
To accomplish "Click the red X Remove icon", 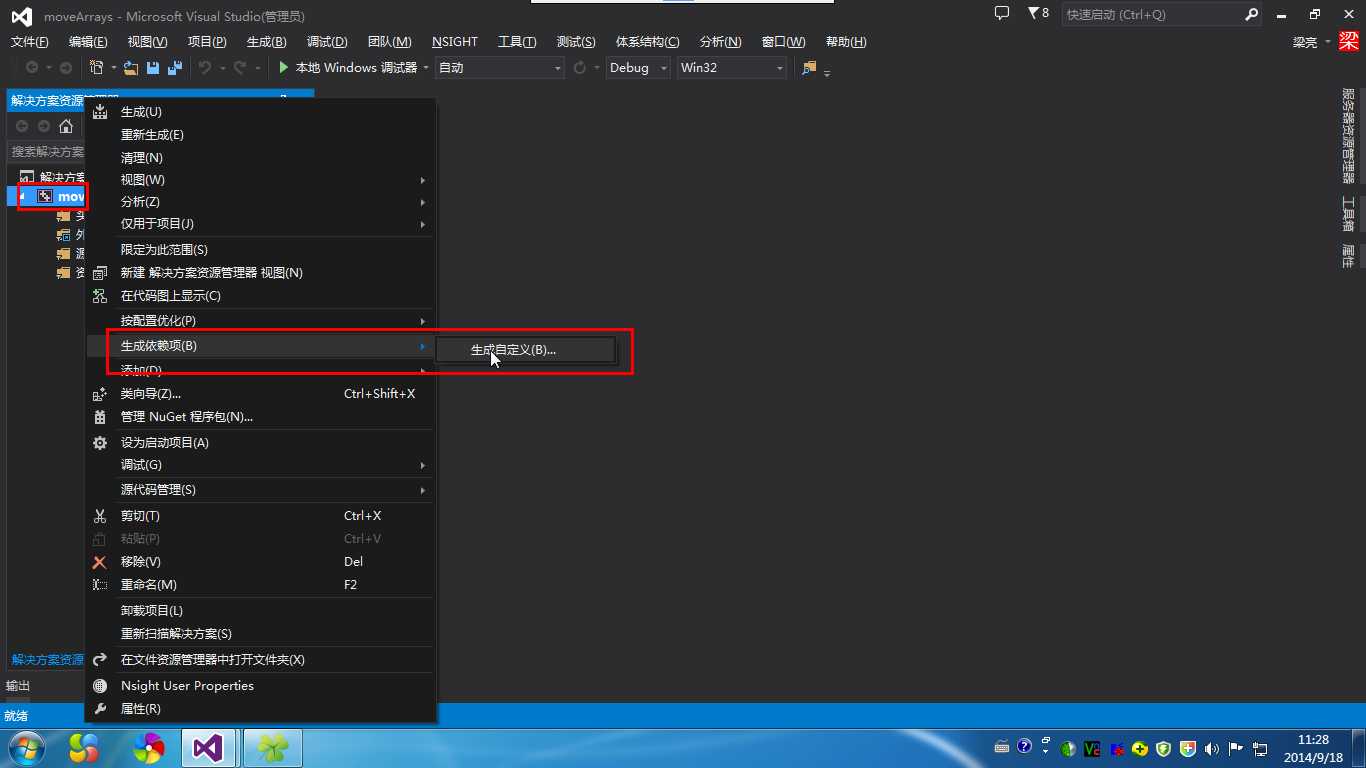I will (99, 562).
